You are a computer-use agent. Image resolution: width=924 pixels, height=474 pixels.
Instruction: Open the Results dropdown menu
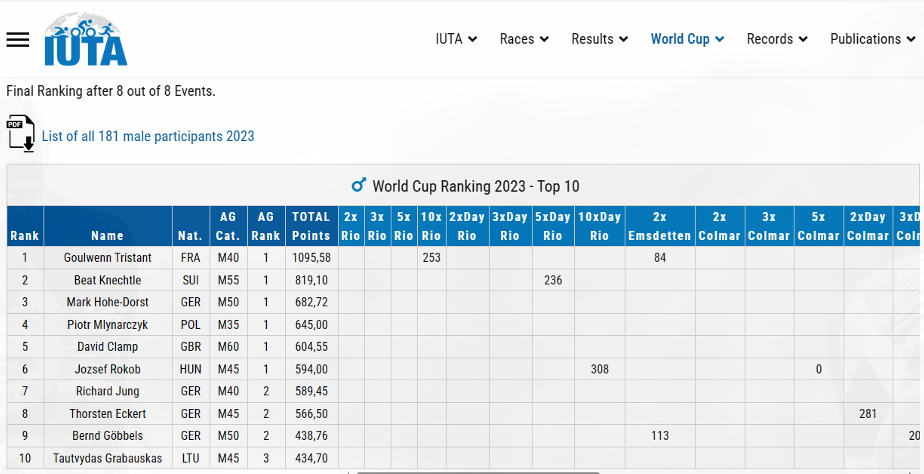(x=599, y=39)
